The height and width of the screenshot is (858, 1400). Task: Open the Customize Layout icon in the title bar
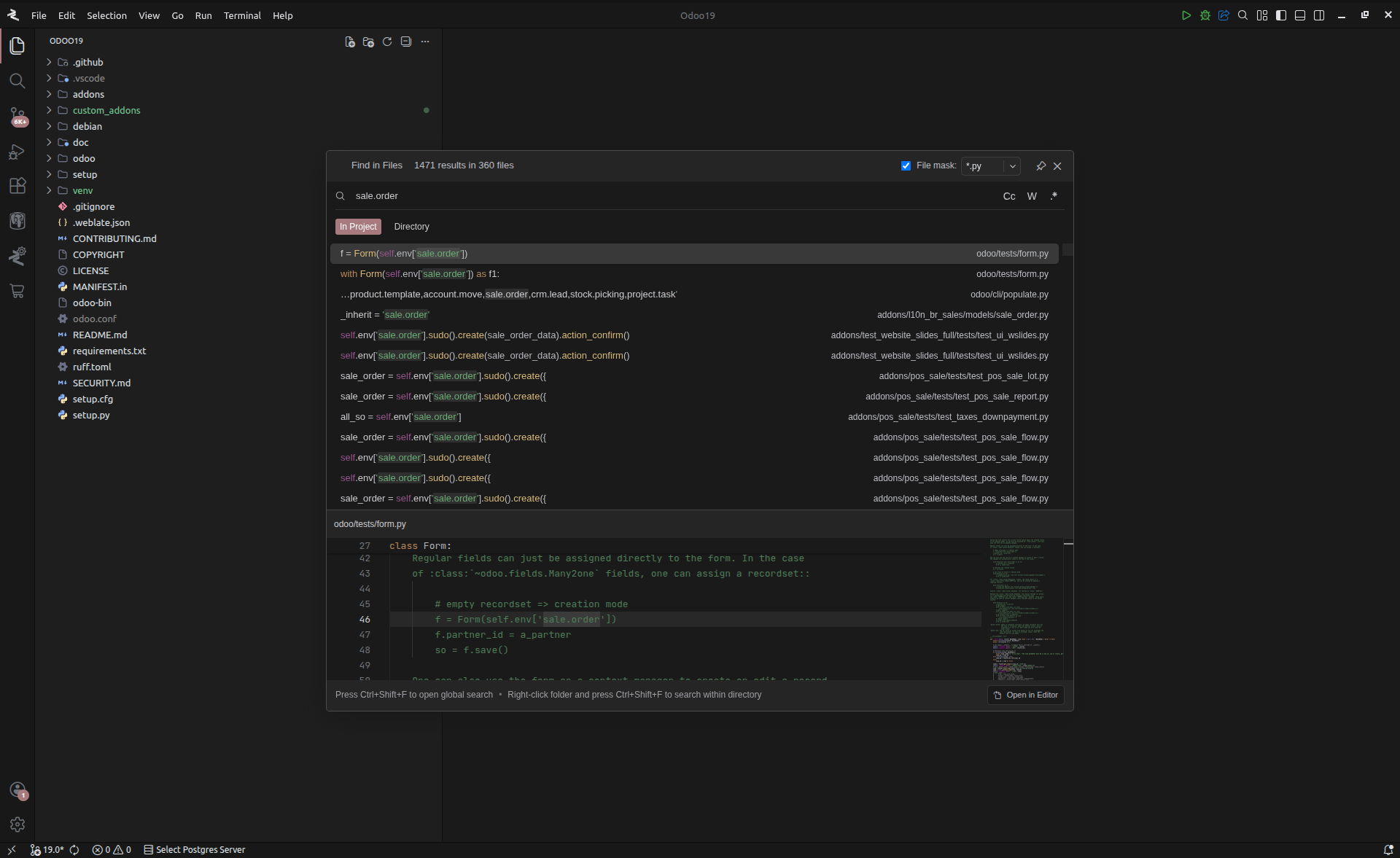click(x=1262, y=15)
